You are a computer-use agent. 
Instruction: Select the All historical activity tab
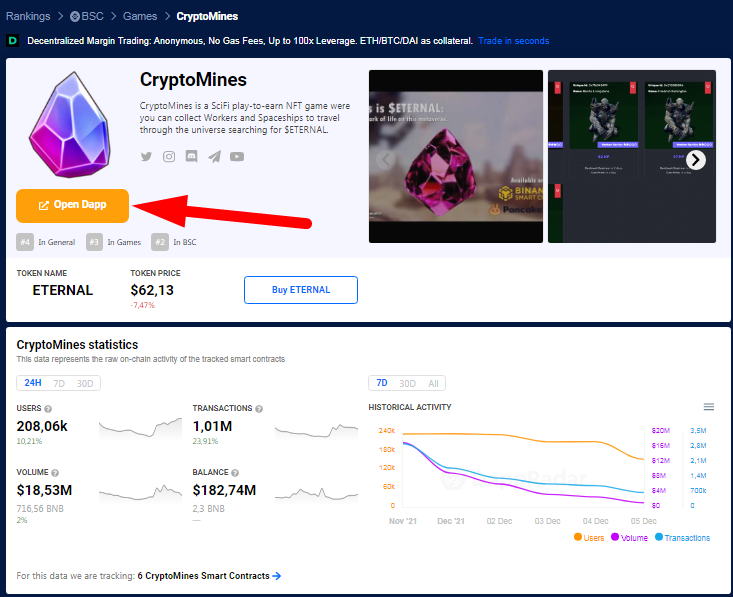433,383
